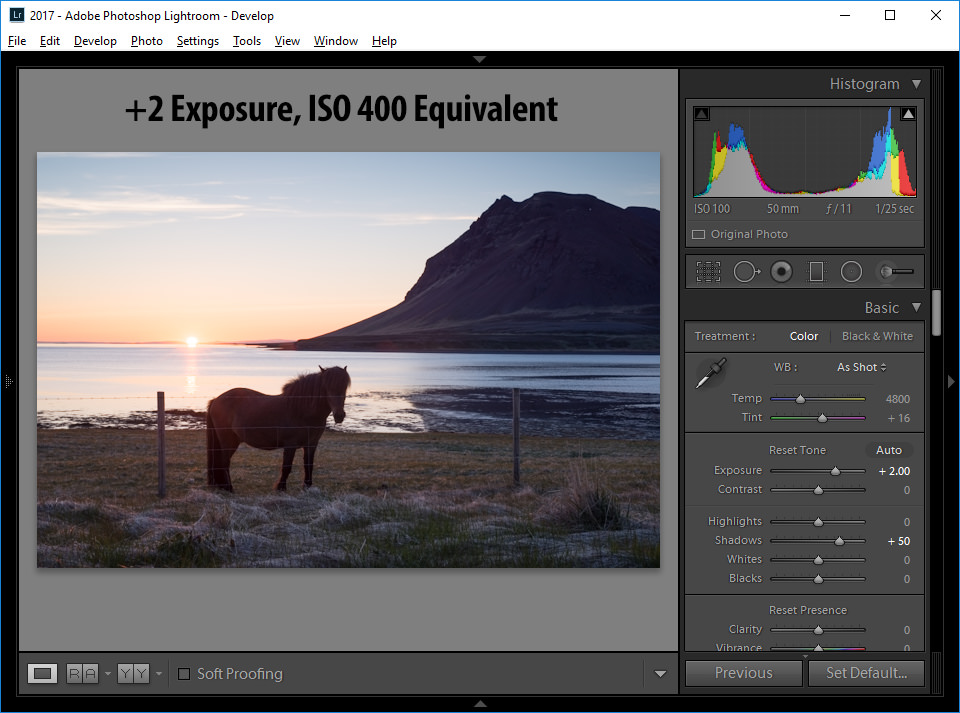This screenshot has width=960, height=713.
Task: Click the Blacks slider handle
Action: (818, 579)
